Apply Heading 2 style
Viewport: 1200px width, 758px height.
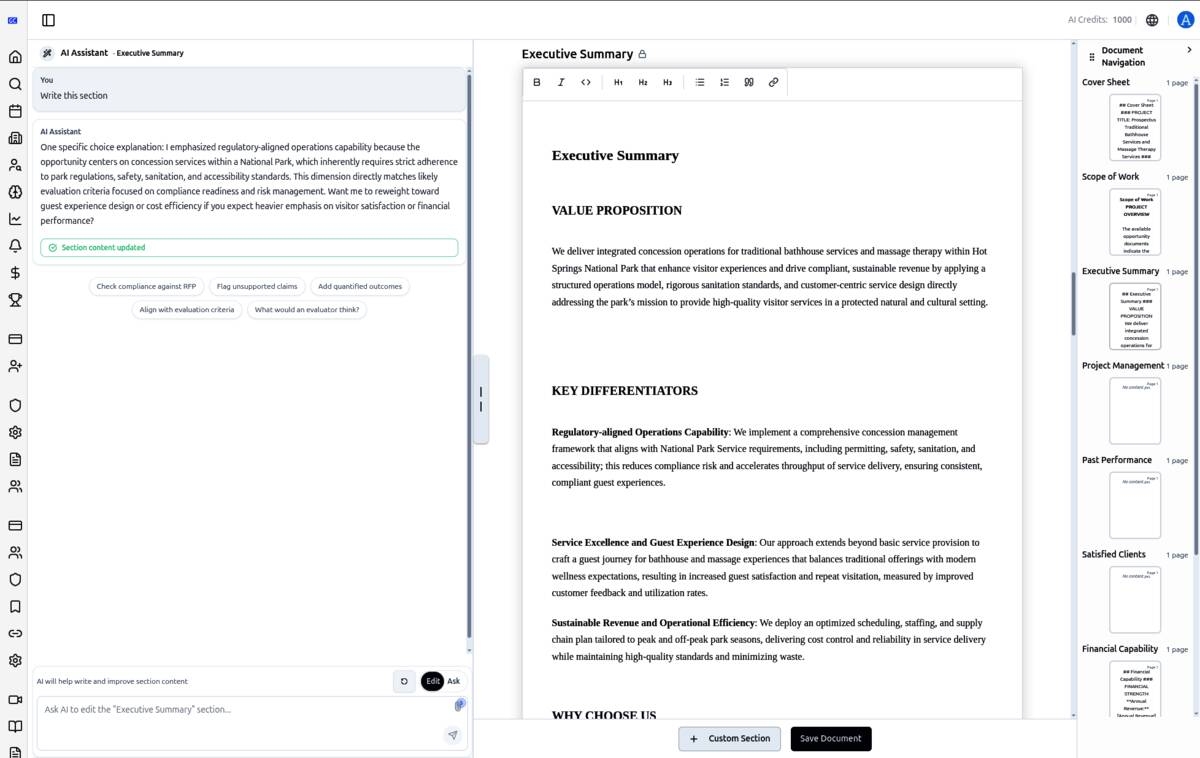(643, 82)
